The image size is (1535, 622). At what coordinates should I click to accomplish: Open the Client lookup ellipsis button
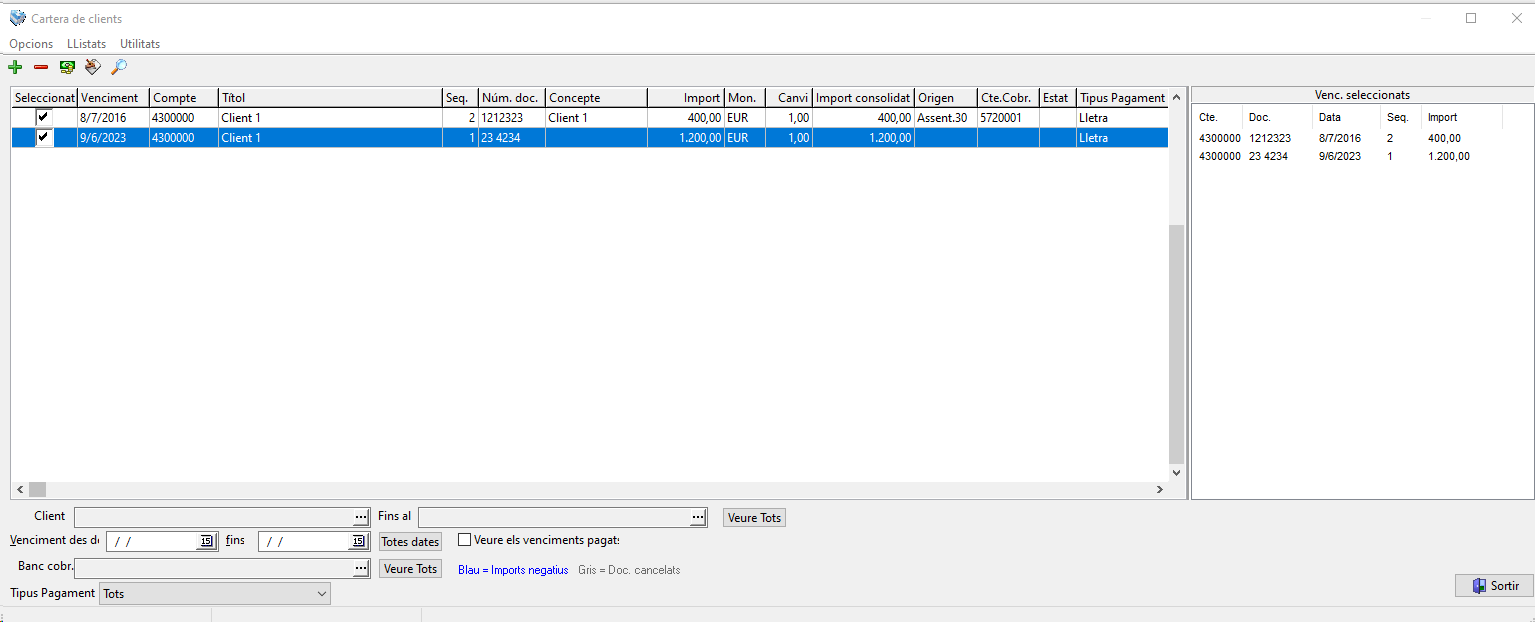(361, 517)
